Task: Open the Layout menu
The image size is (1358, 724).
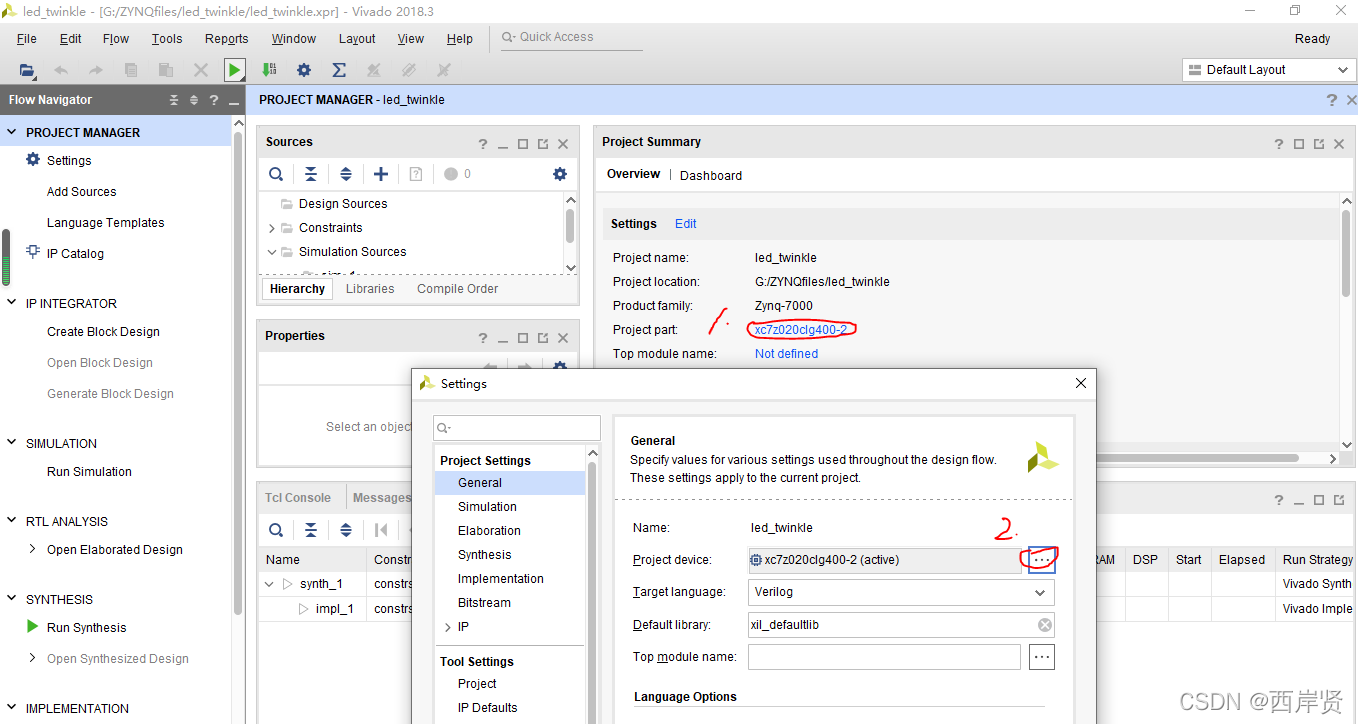Action: (x=357, y=39)
